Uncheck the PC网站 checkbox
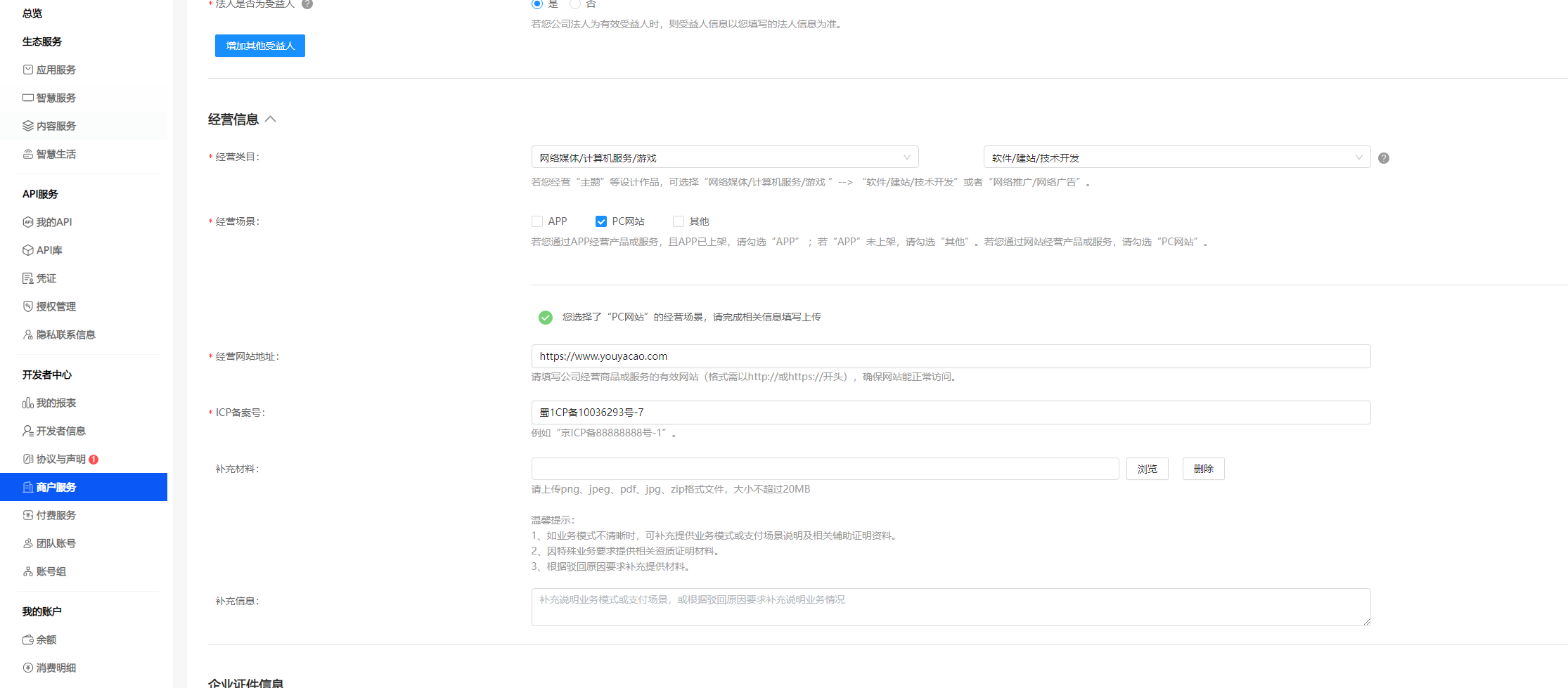This screenshot has width=1568, height=688. [601, 221]
